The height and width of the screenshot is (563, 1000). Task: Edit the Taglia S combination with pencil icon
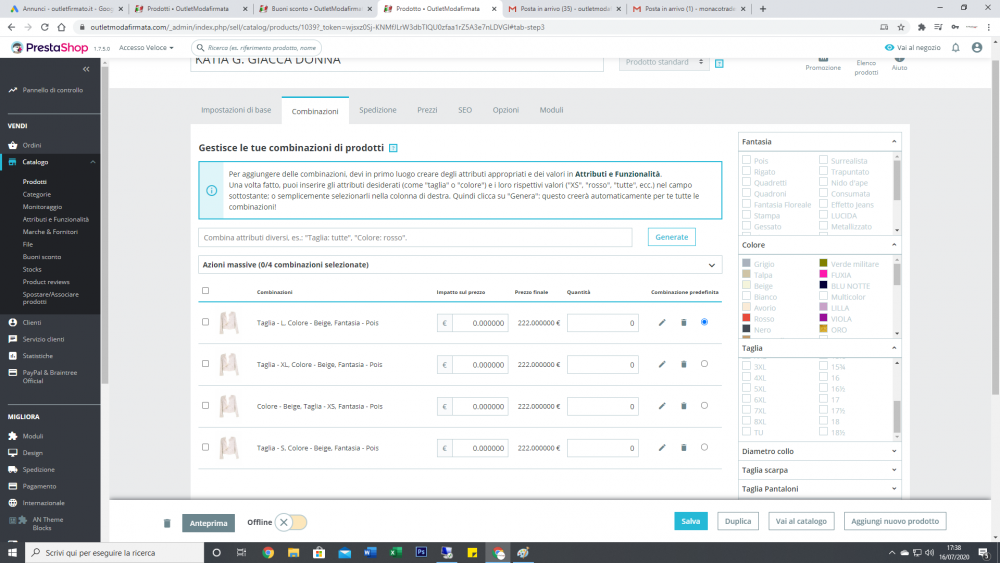662,448
